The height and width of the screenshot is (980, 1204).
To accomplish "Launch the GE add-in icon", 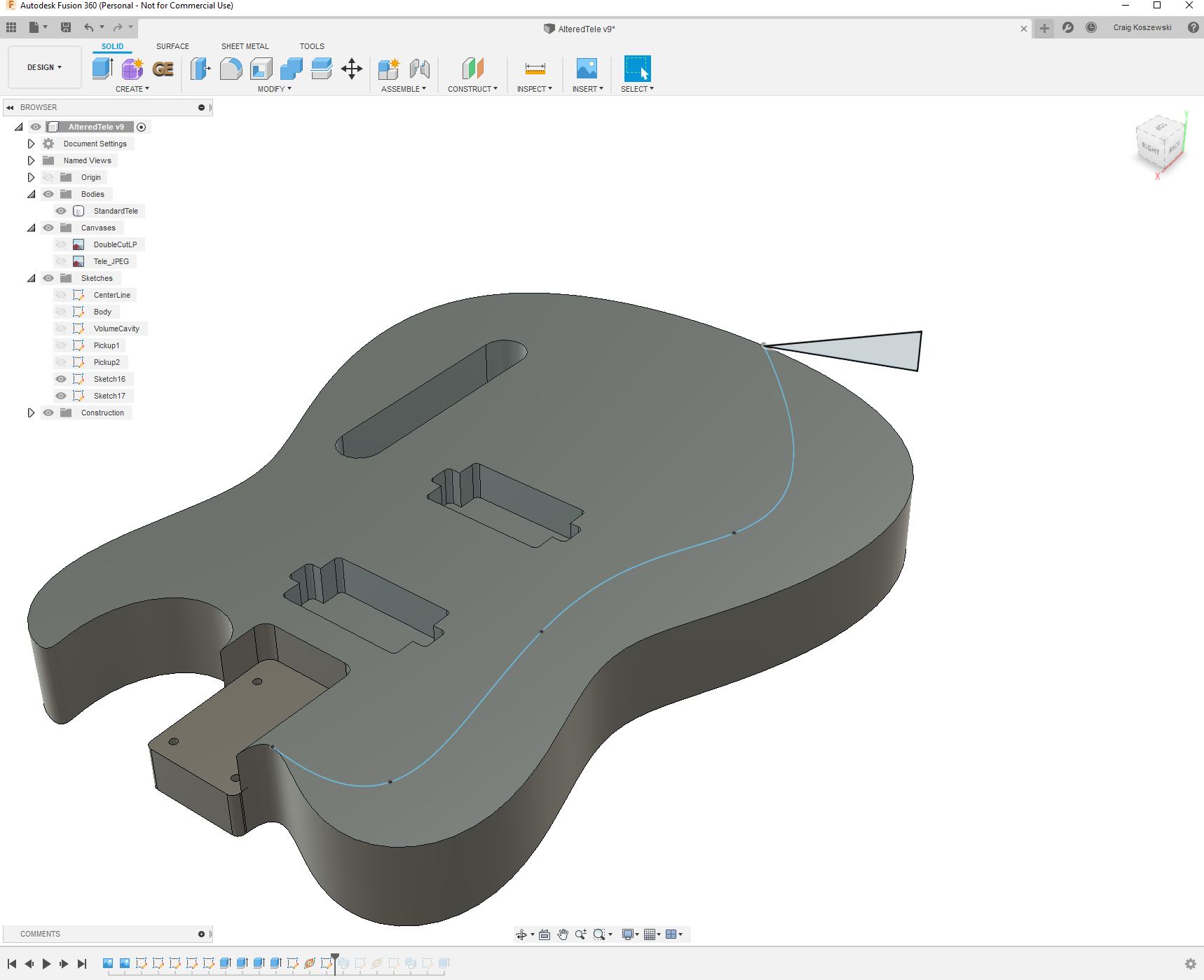I will tap(163, 69).
